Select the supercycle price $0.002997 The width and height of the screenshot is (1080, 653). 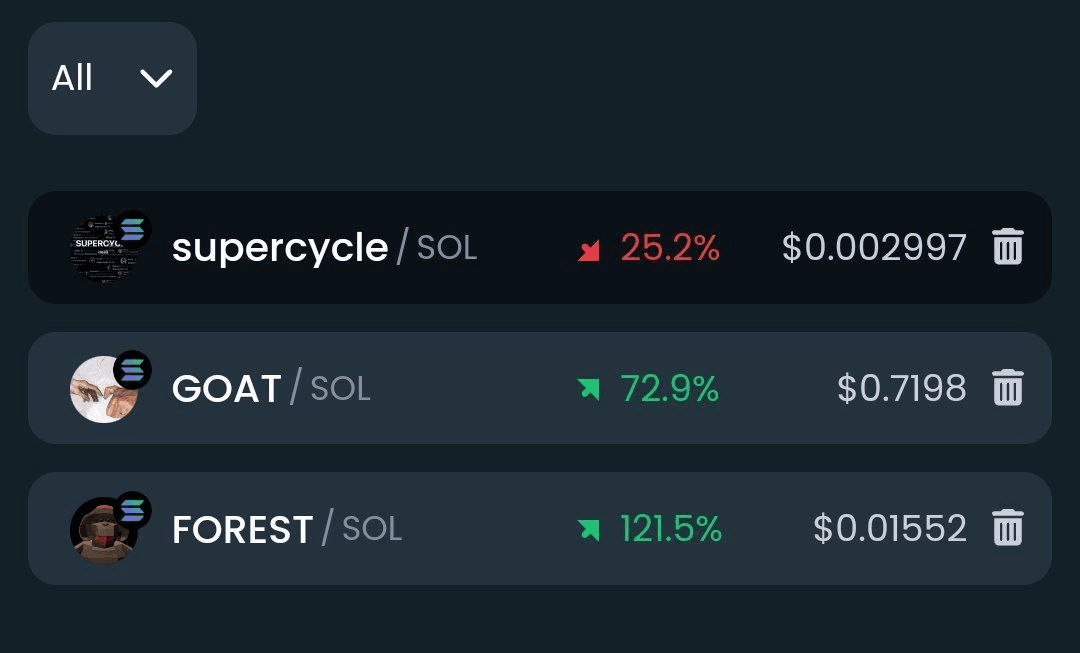tap(875, 247)
